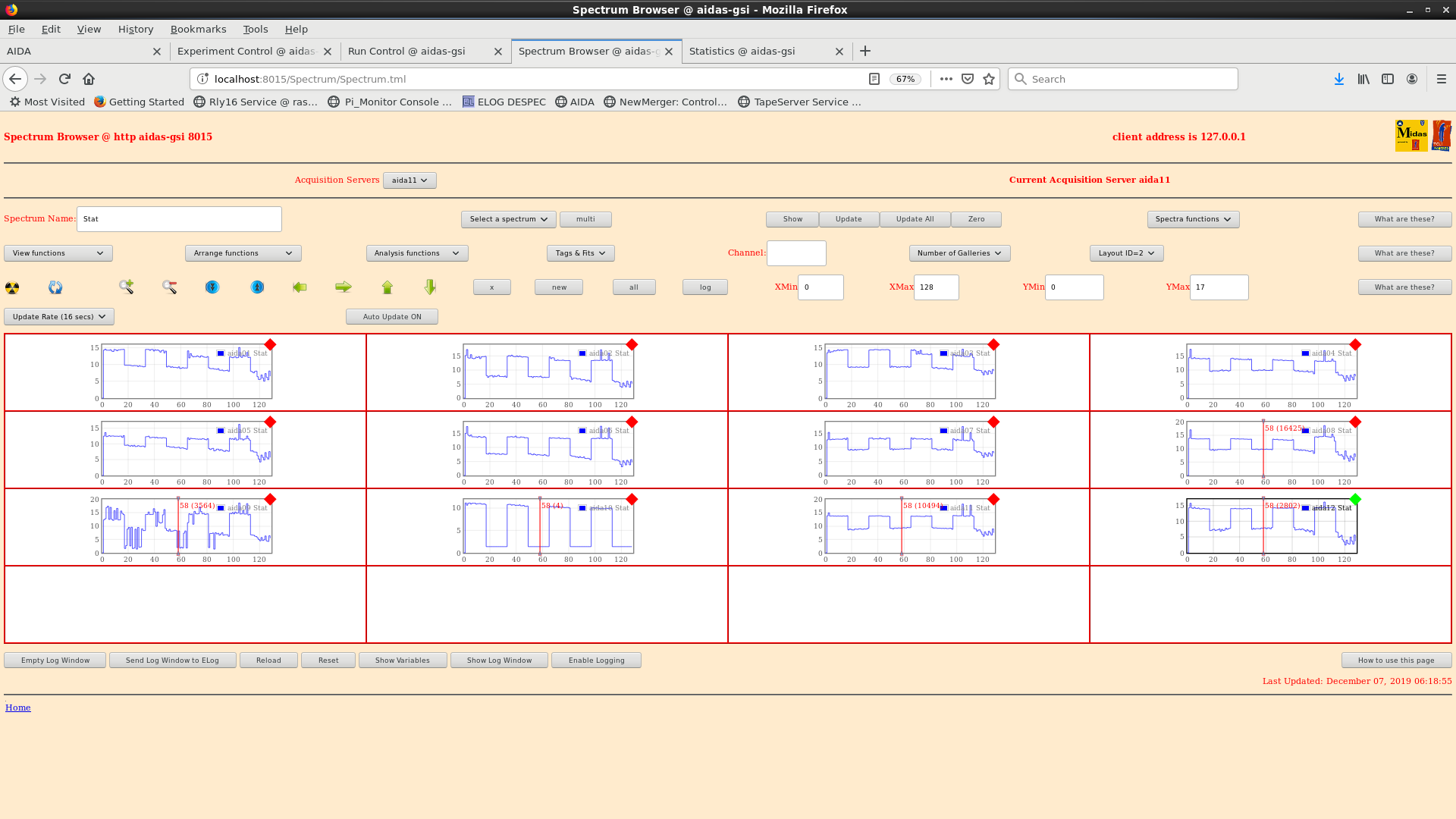
Task: Switch to the Run Control @ aidas-gsi tab
Action: 406,52
